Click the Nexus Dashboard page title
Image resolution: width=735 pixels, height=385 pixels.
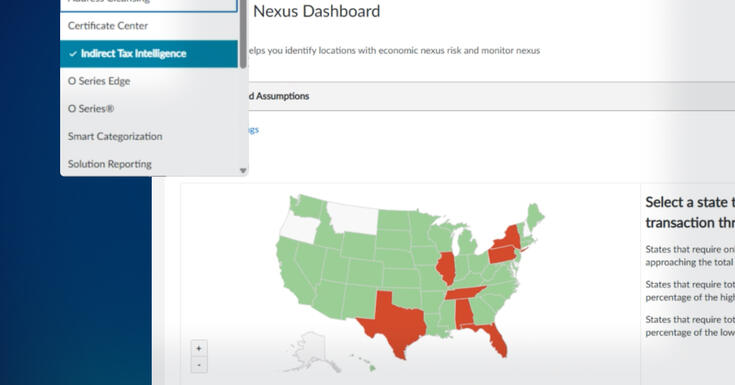tap(316, 11)
